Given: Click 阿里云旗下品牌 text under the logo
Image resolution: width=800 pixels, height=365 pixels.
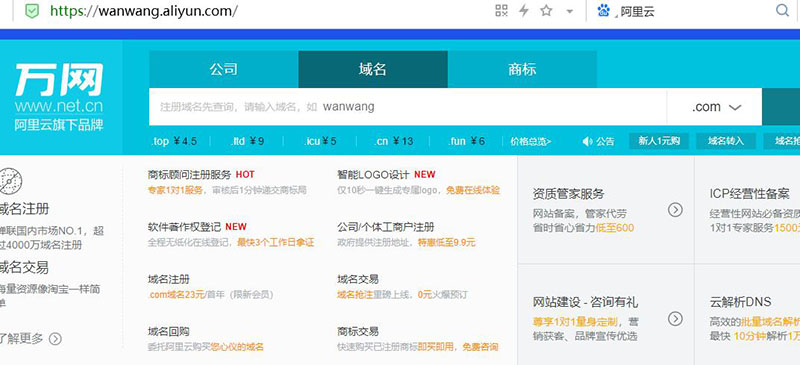Looking at the screenshot, I should (x=59, y=125).
